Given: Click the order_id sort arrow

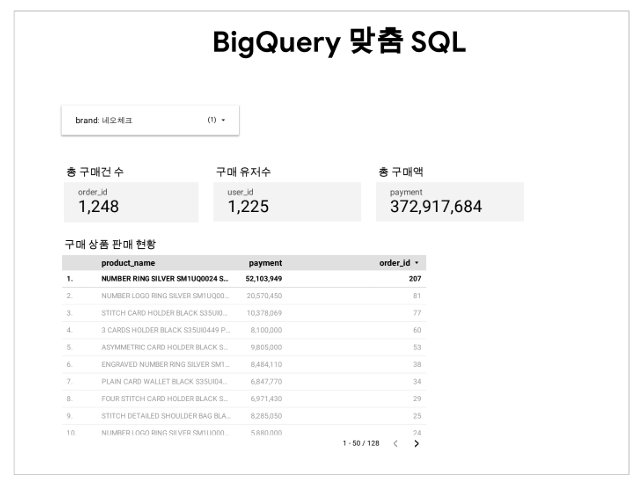Looking at the screenshot, I should 417,263.
